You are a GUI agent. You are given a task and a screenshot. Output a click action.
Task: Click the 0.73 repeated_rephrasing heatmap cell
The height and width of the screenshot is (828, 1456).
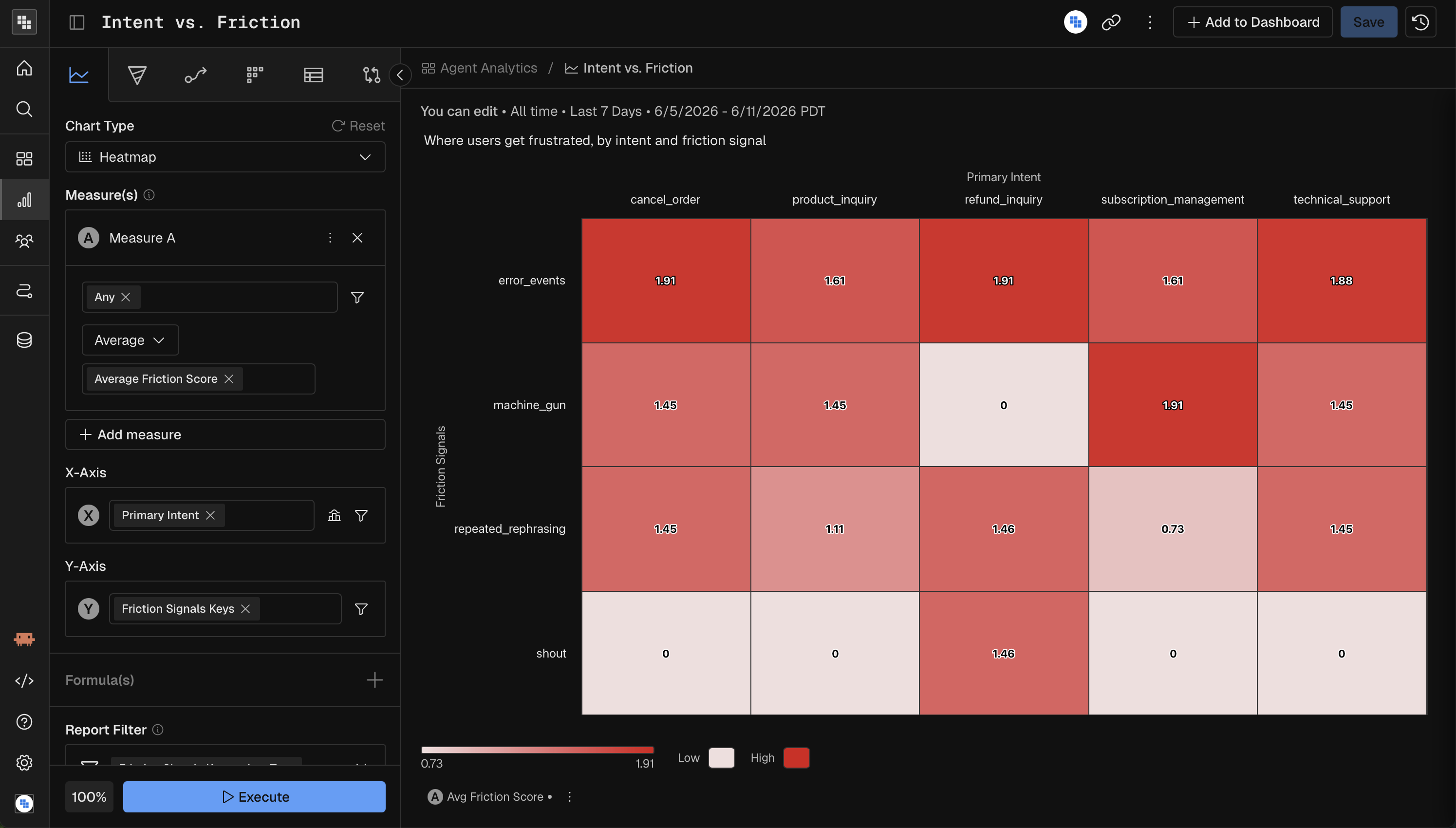tap(1172, 529)
